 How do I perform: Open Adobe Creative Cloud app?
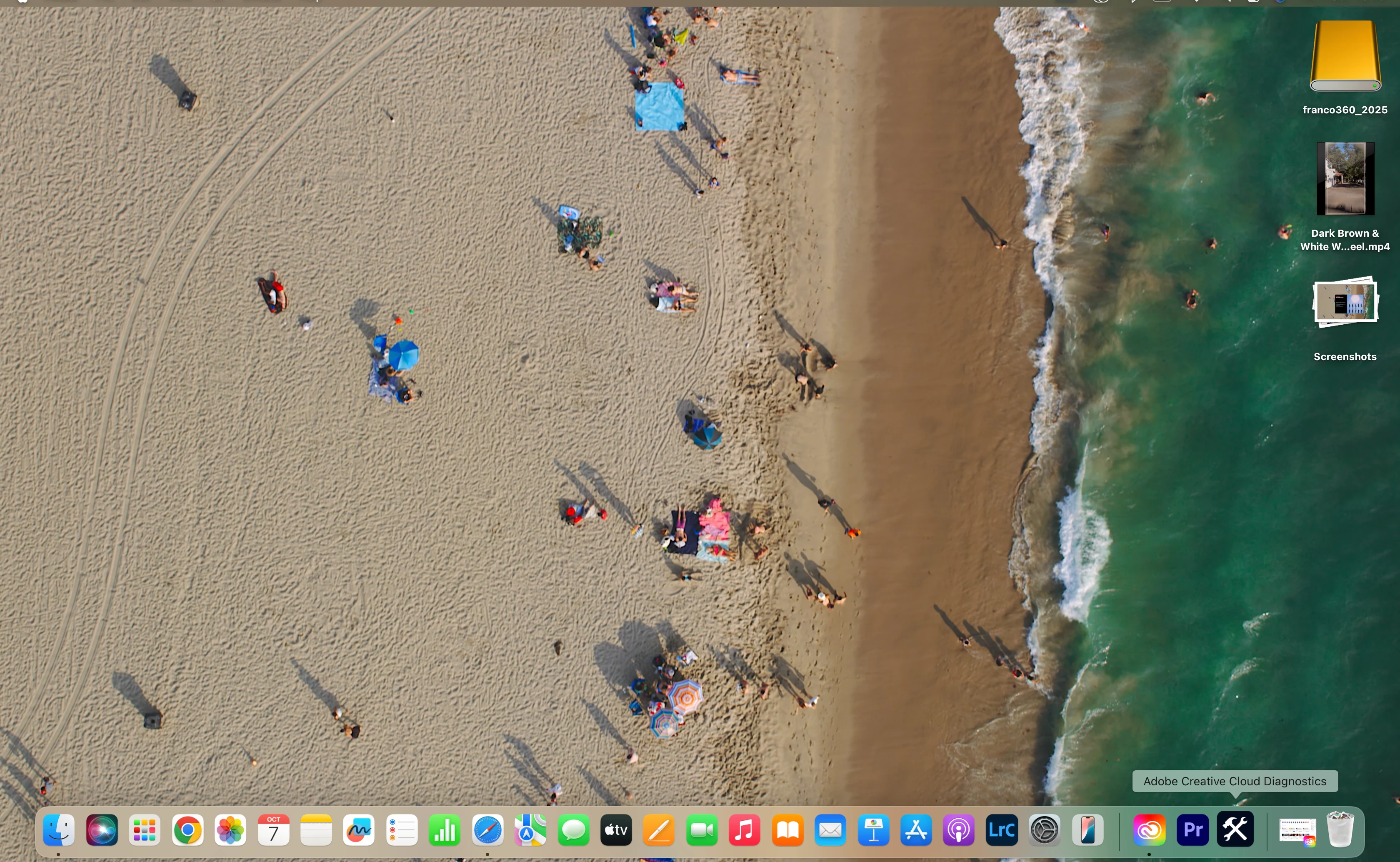(1149, 829)
